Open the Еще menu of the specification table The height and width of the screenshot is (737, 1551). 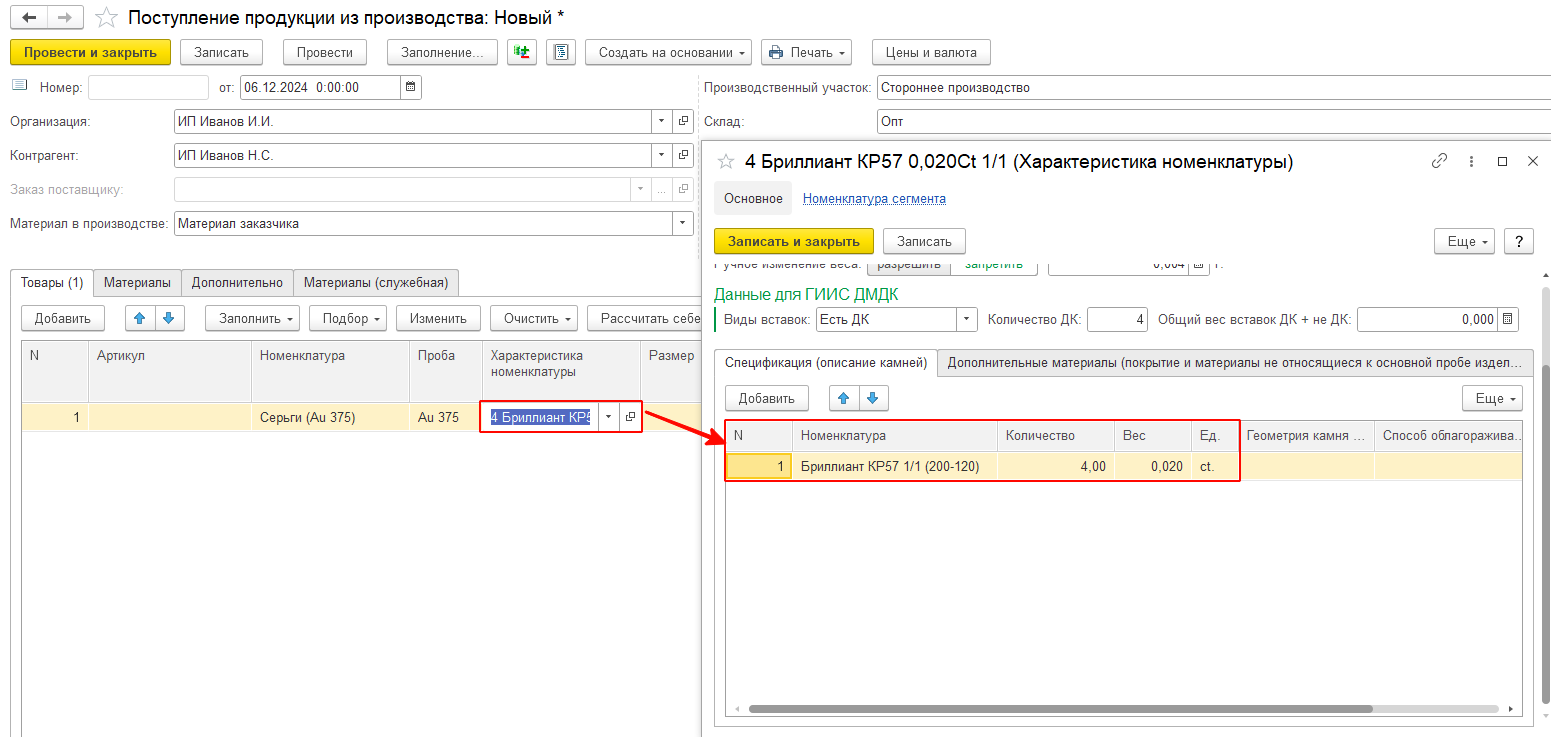click(x=1492, y=398)
